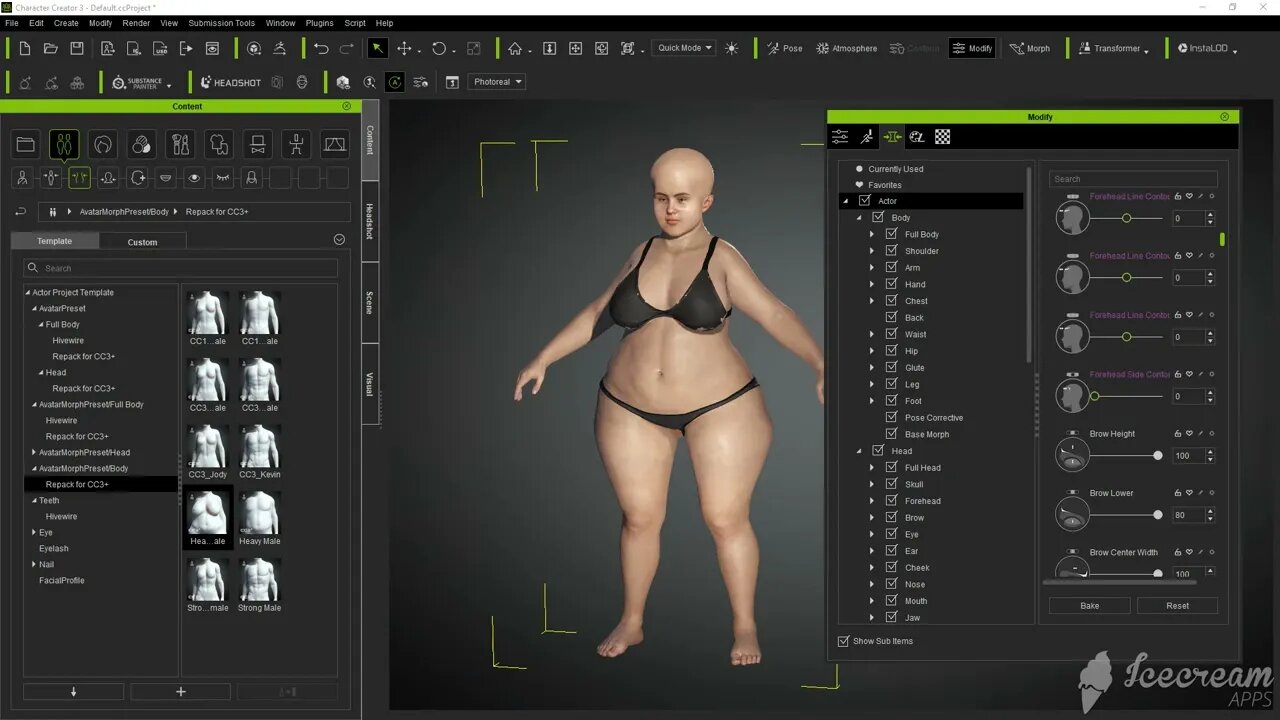Expand the Full Body morph tree node
The width and height of the screenshot is (1280, 720).
point(871,234)
